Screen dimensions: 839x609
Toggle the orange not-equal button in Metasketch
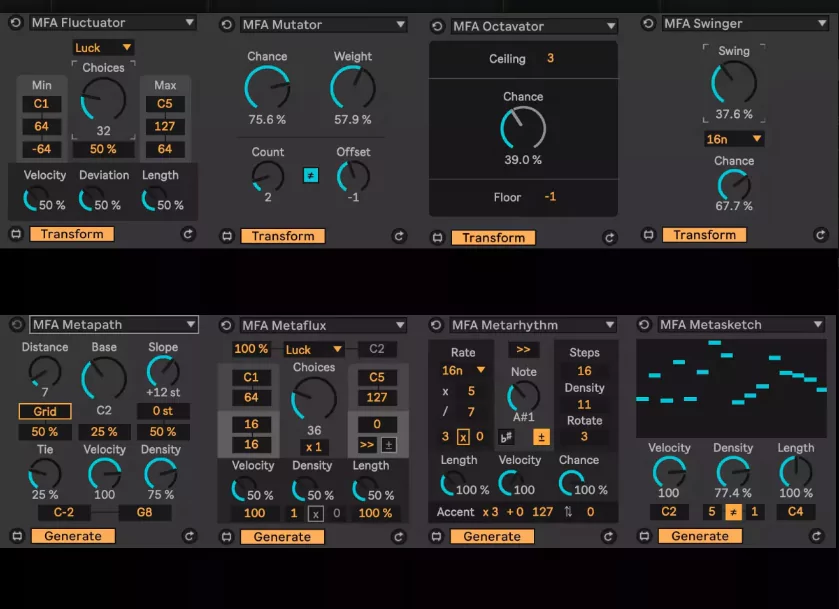(733, 512)
